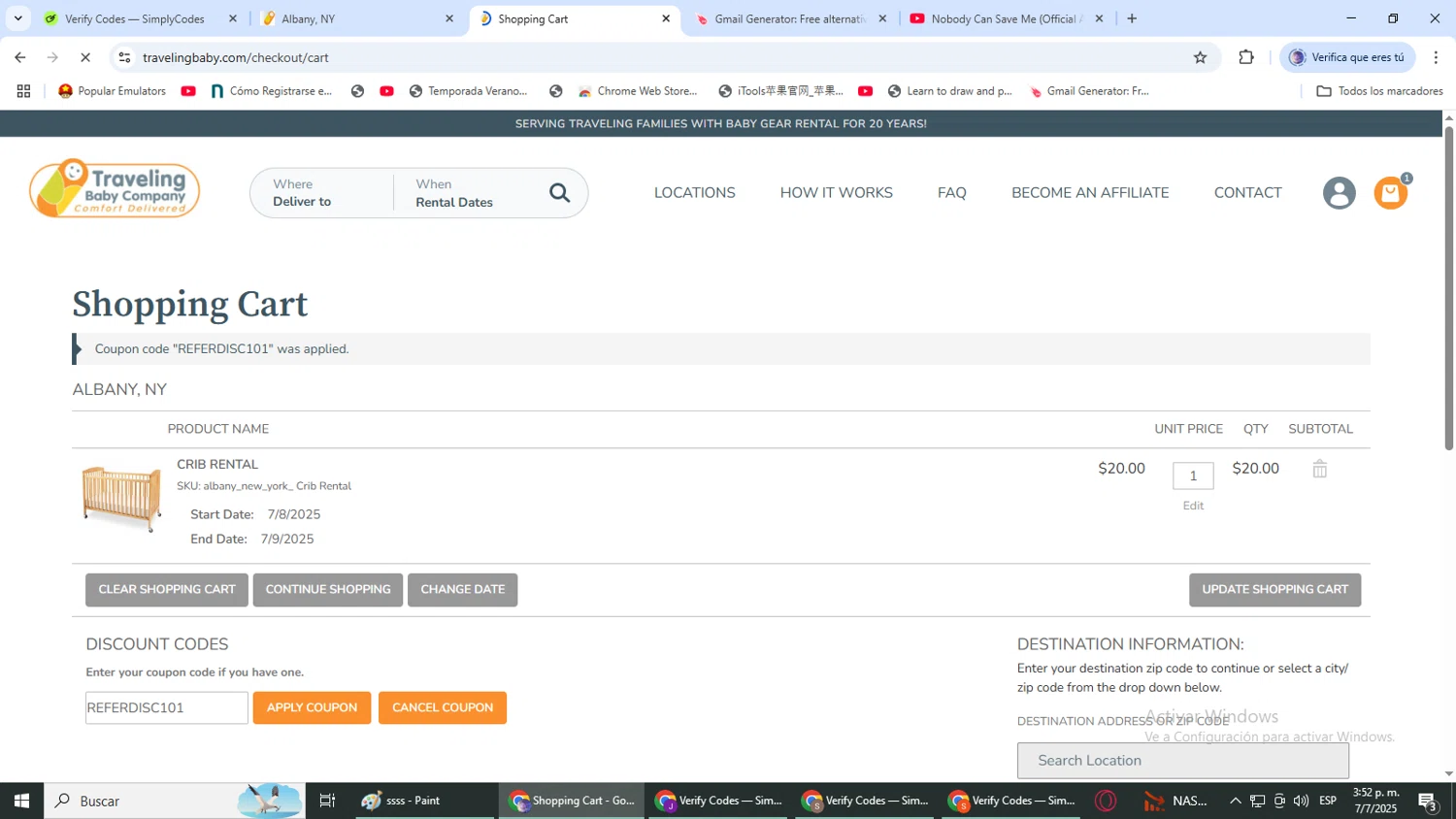This screenshot has height=819, width=1456.
Task: Close the Albany, NY tab
Action: click(x=448, y=18)
